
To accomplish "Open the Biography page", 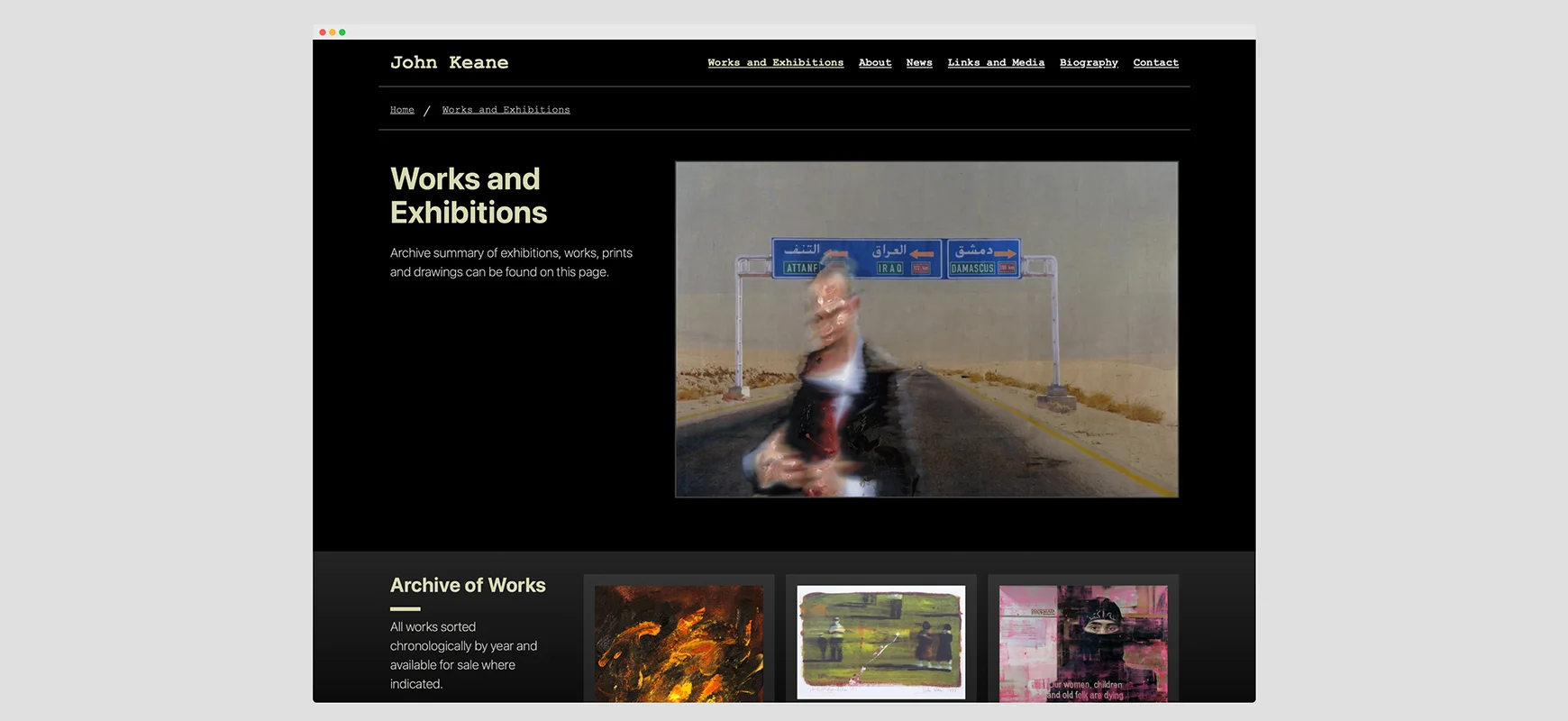I will (1089, 62).
